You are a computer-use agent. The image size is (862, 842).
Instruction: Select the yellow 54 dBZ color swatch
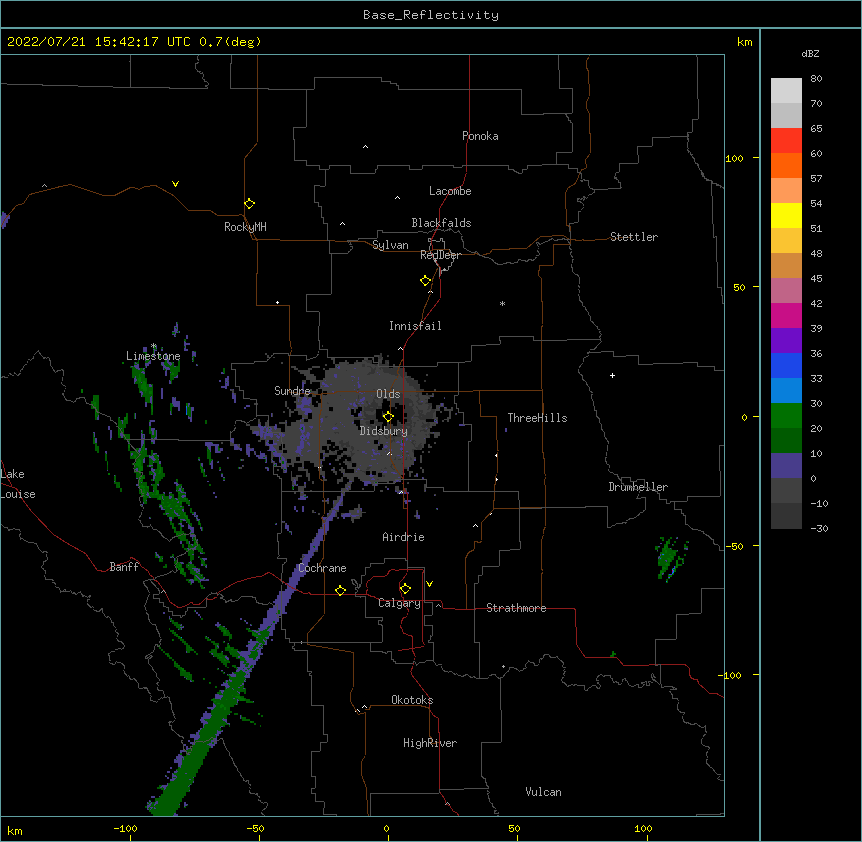[x=786, y=215]
